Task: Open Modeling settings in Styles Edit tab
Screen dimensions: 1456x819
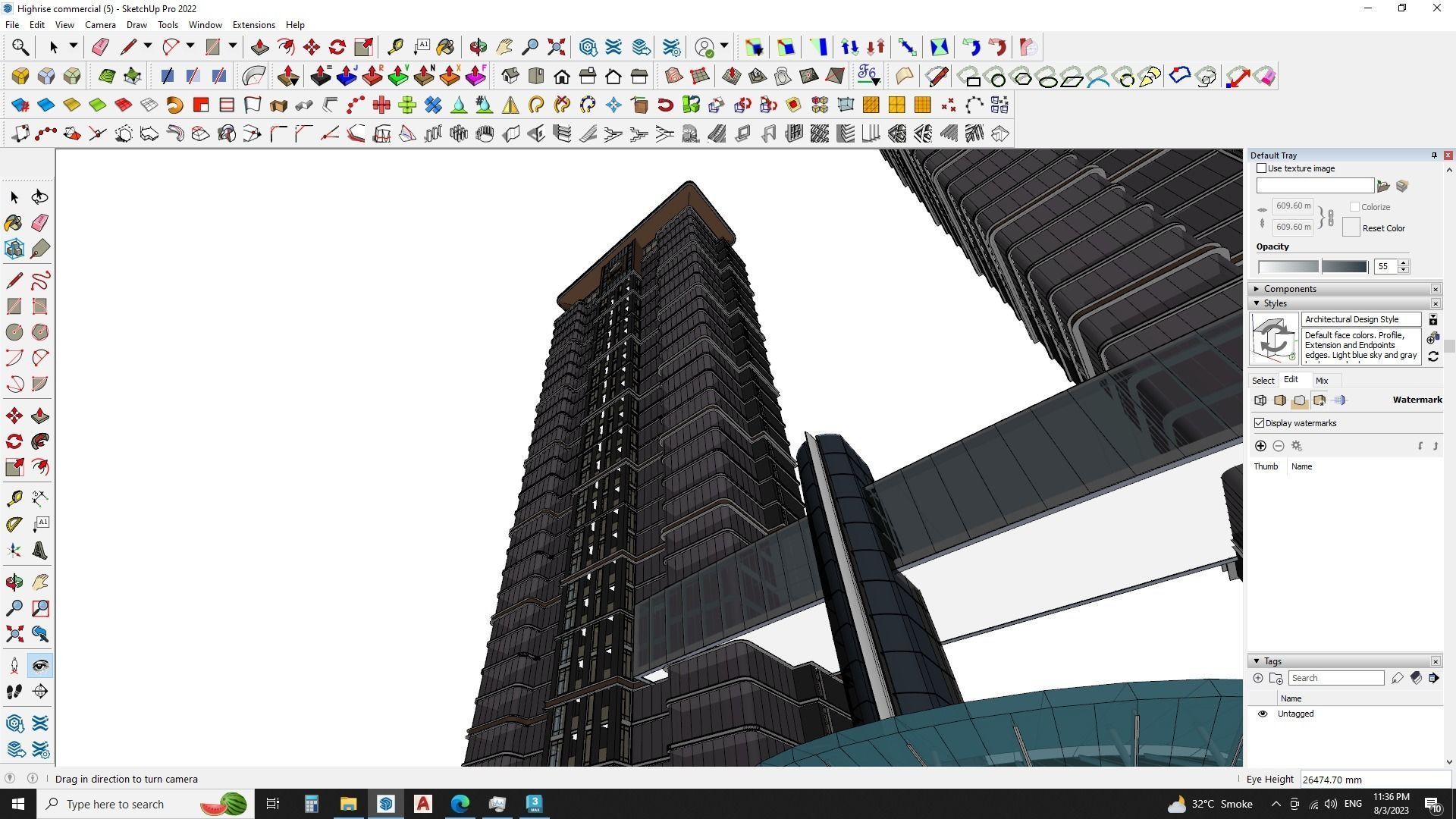Action: [x=1339, y=400]
